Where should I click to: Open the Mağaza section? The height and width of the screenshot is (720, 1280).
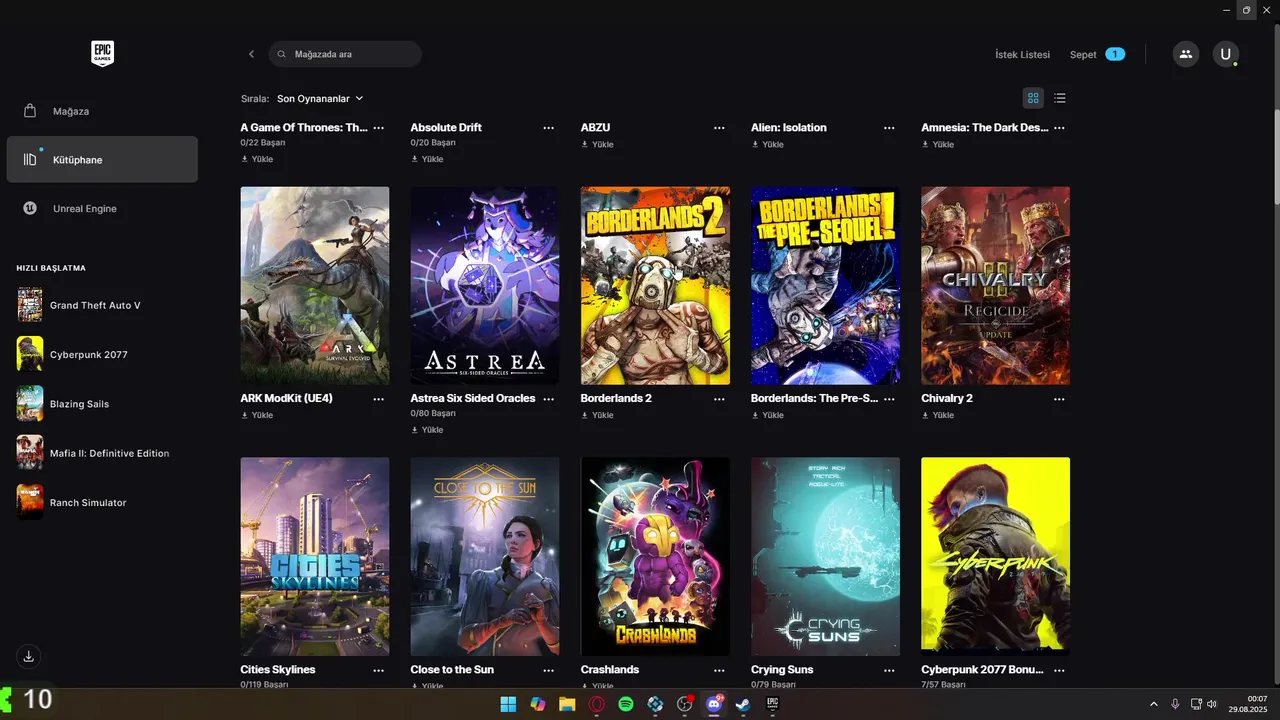point(102,111)
